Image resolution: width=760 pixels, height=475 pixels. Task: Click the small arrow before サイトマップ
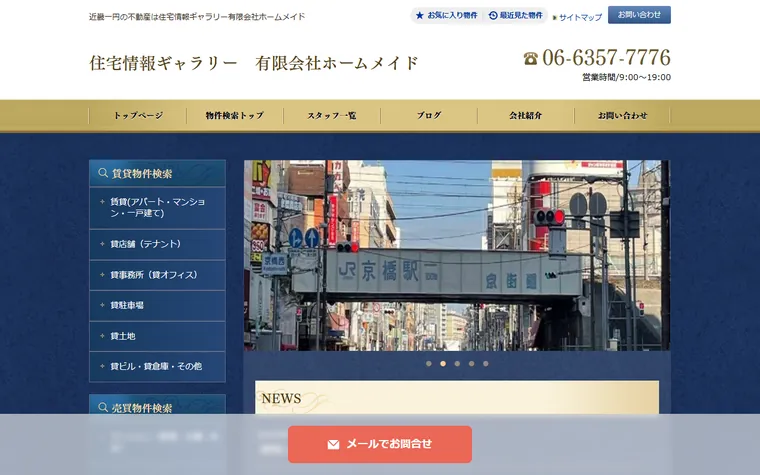click(555, 18)
